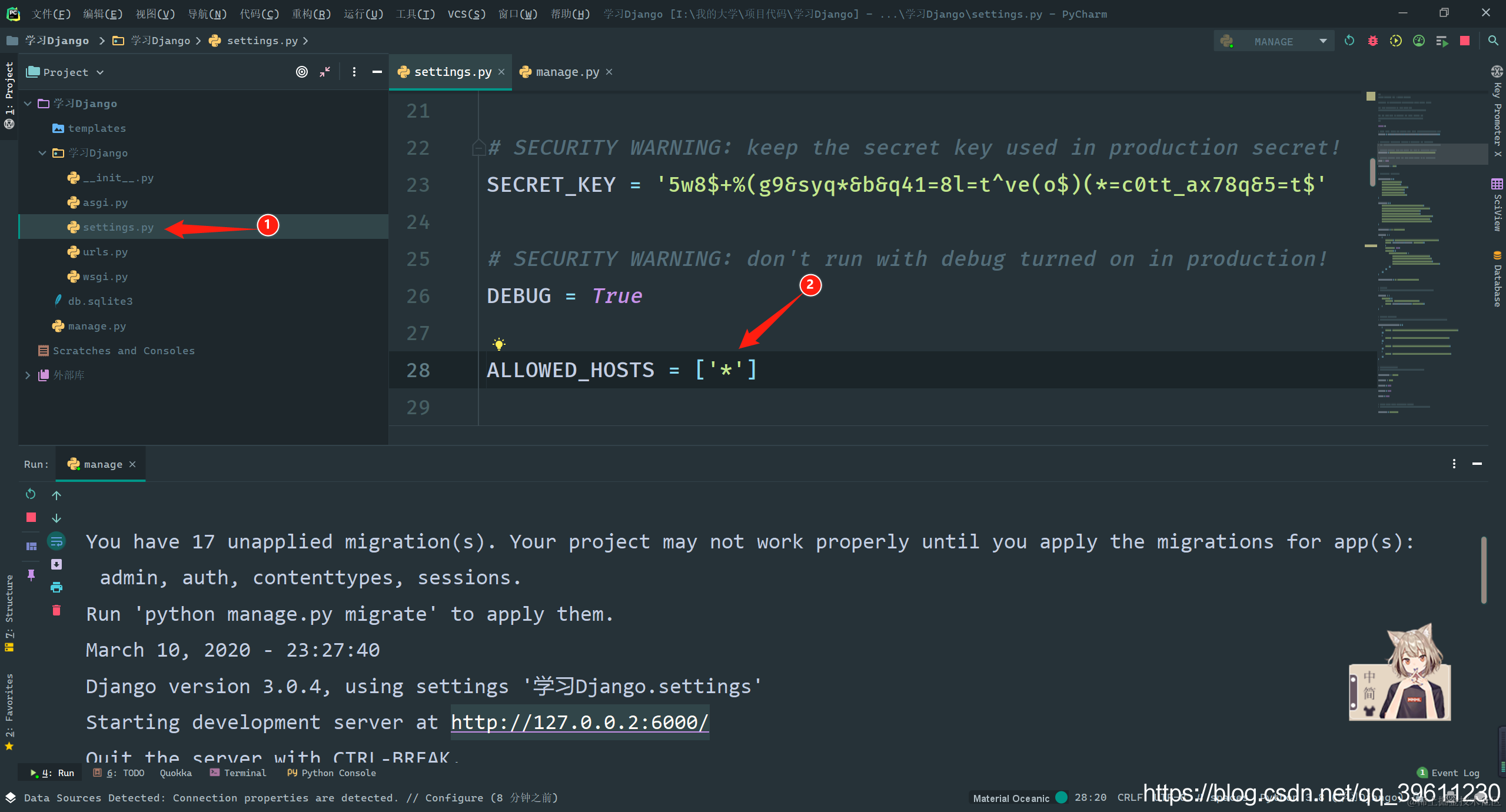Viewport: 1506px width, 812px height.
Task: Open the 6: TODO tool tab
Action: pos(119,773)
